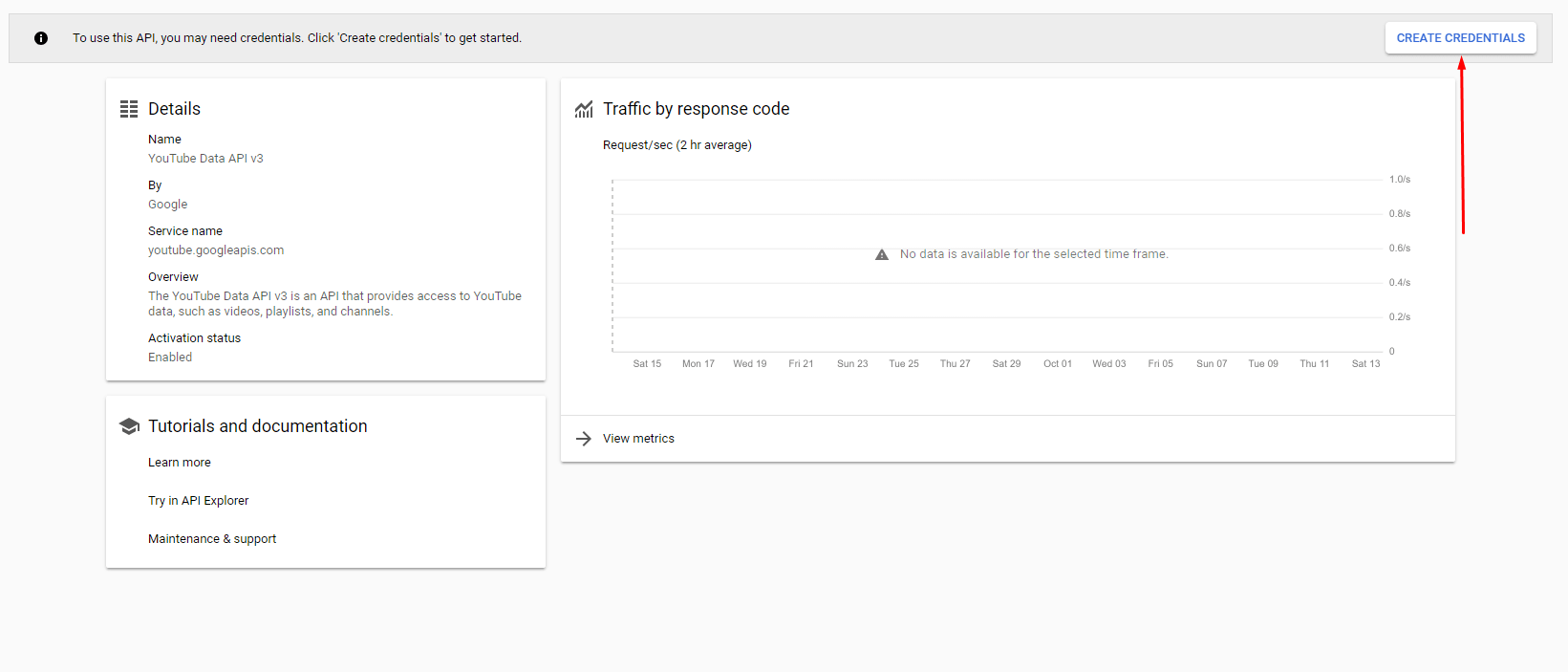Click the 0.6/s axis value
The height and width of the screenshot is (672, 1568).
pos(1400,249)
